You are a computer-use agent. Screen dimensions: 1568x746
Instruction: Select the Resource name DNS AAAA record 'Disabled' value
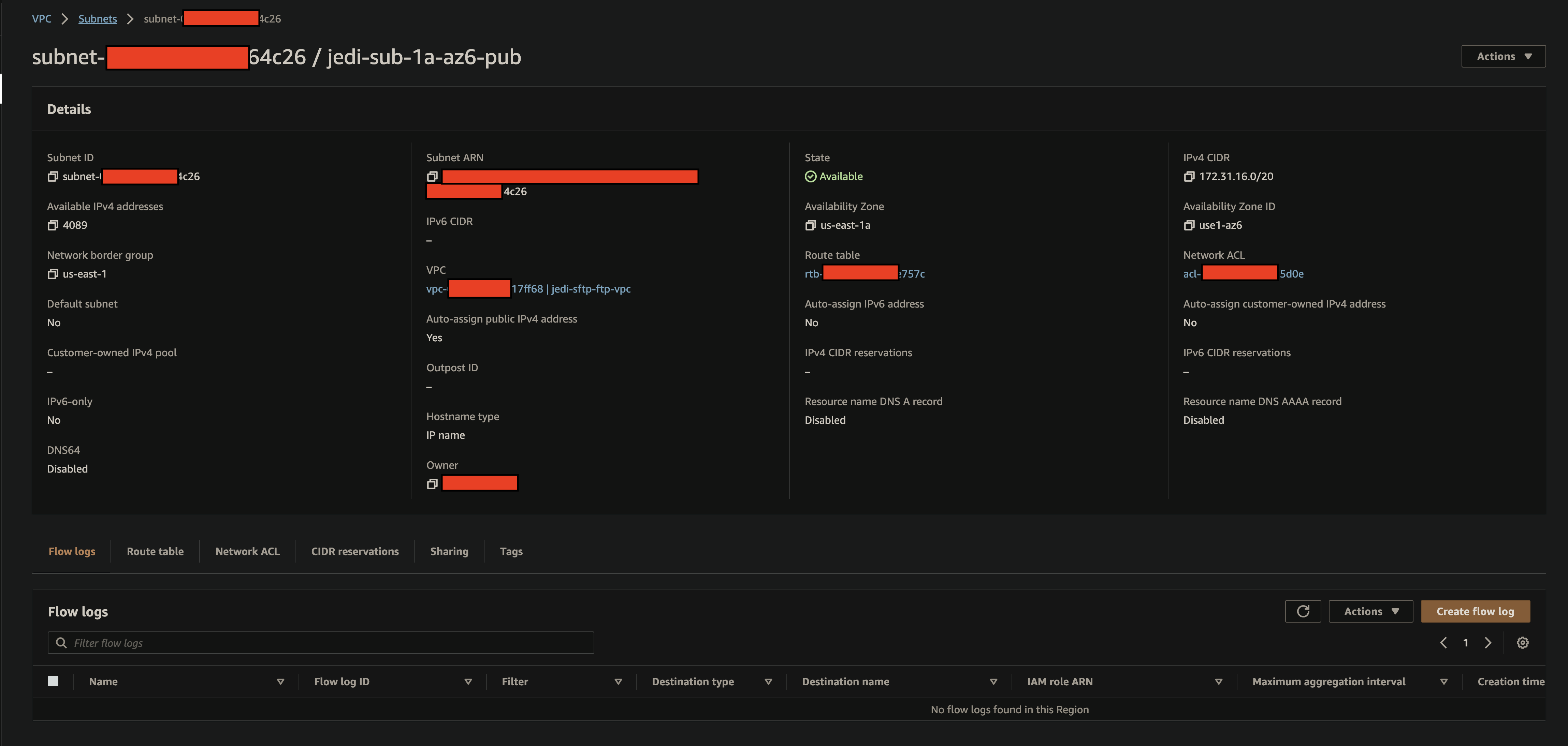(x=1203, y=420)
